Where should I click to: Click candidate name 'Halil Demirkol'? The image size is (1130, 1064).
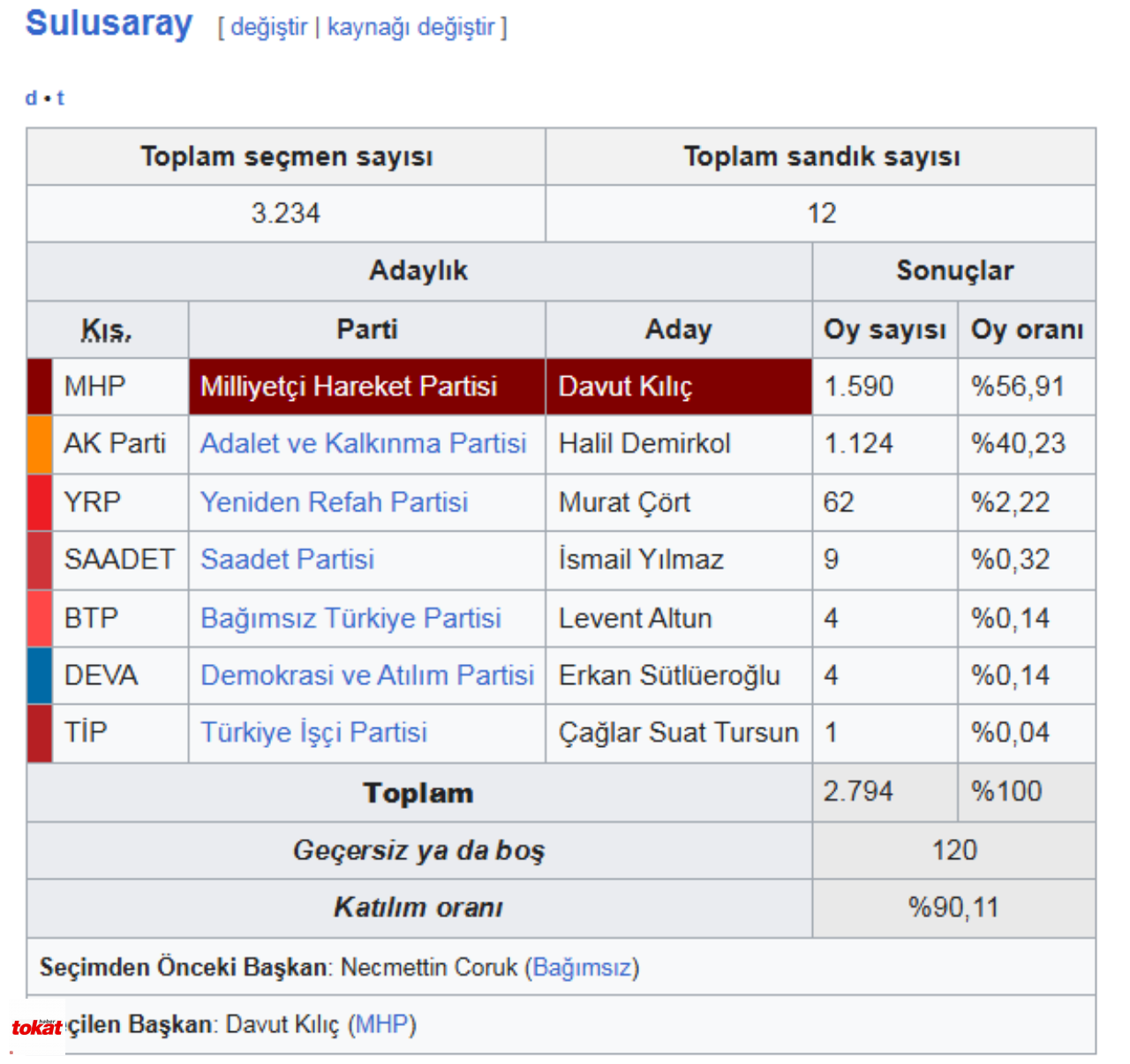click(x=644, y=443)
